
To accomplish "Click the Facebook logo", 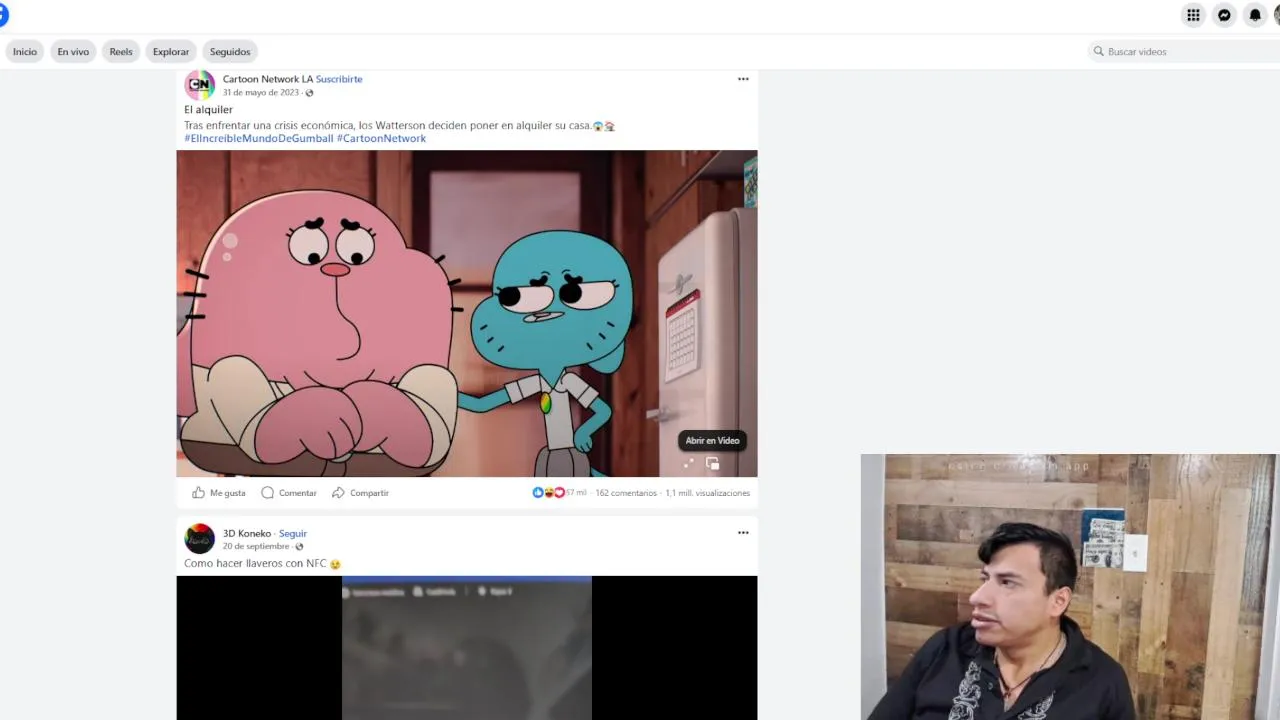I will click(3, 15).
